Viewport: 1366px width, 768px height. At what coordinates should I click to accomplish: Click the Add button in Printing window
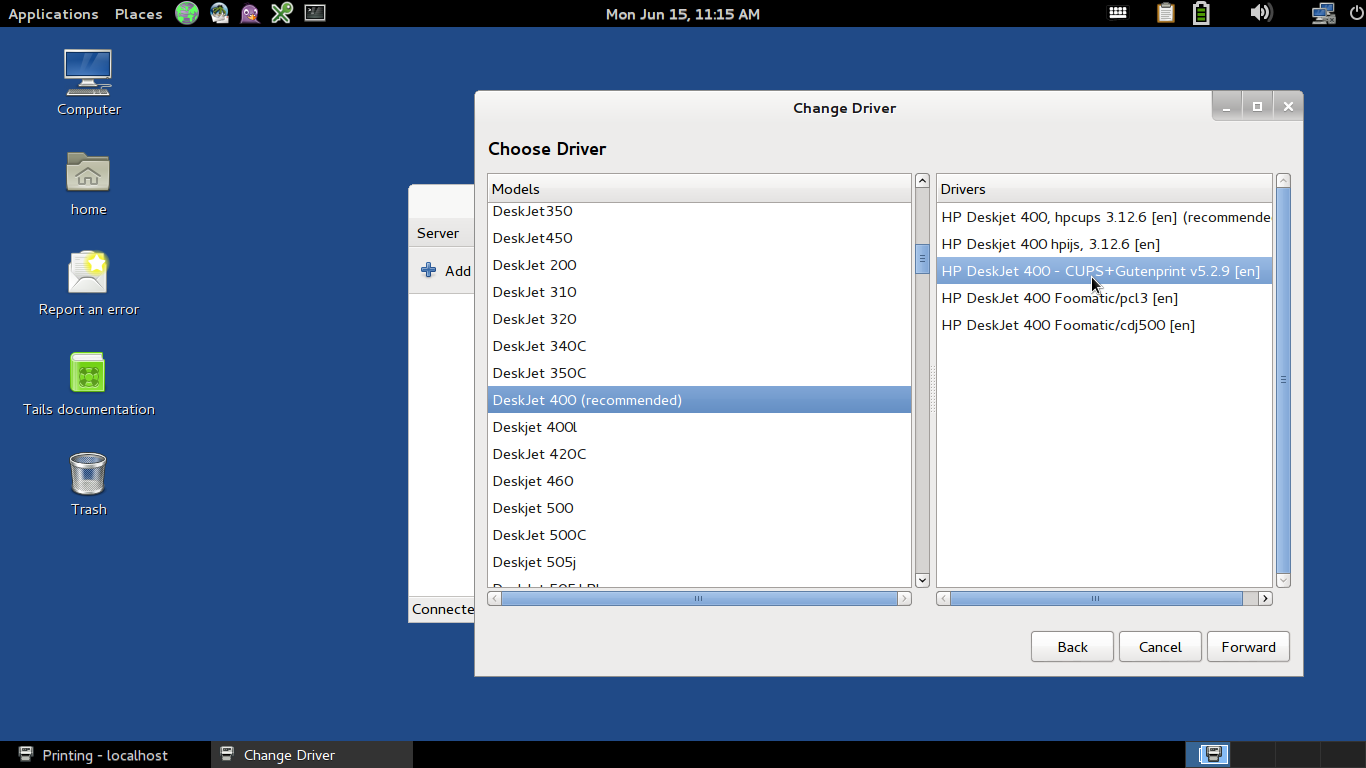tap(446, 271)
